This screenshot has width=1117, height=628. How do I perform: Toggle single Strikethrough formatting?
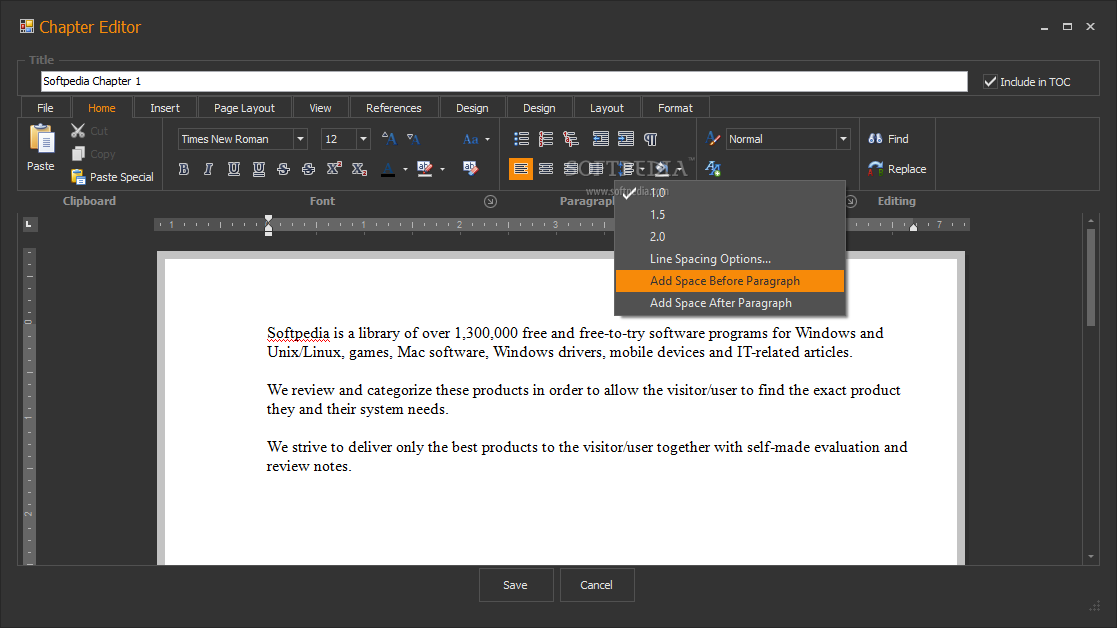coord(284,169)
